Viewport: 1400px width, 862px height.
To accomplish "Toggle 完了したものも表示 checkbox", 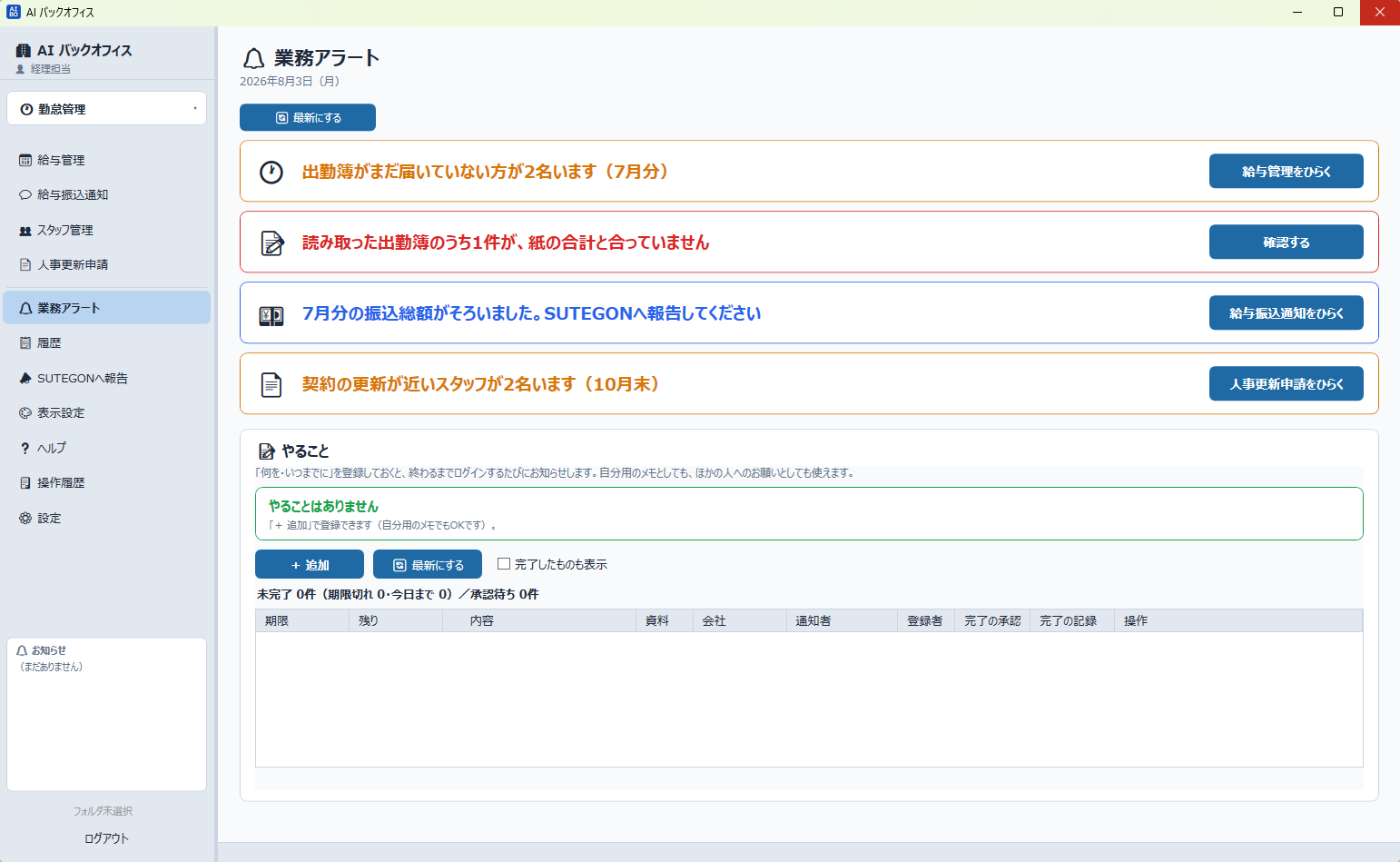I will click(504, 564).
